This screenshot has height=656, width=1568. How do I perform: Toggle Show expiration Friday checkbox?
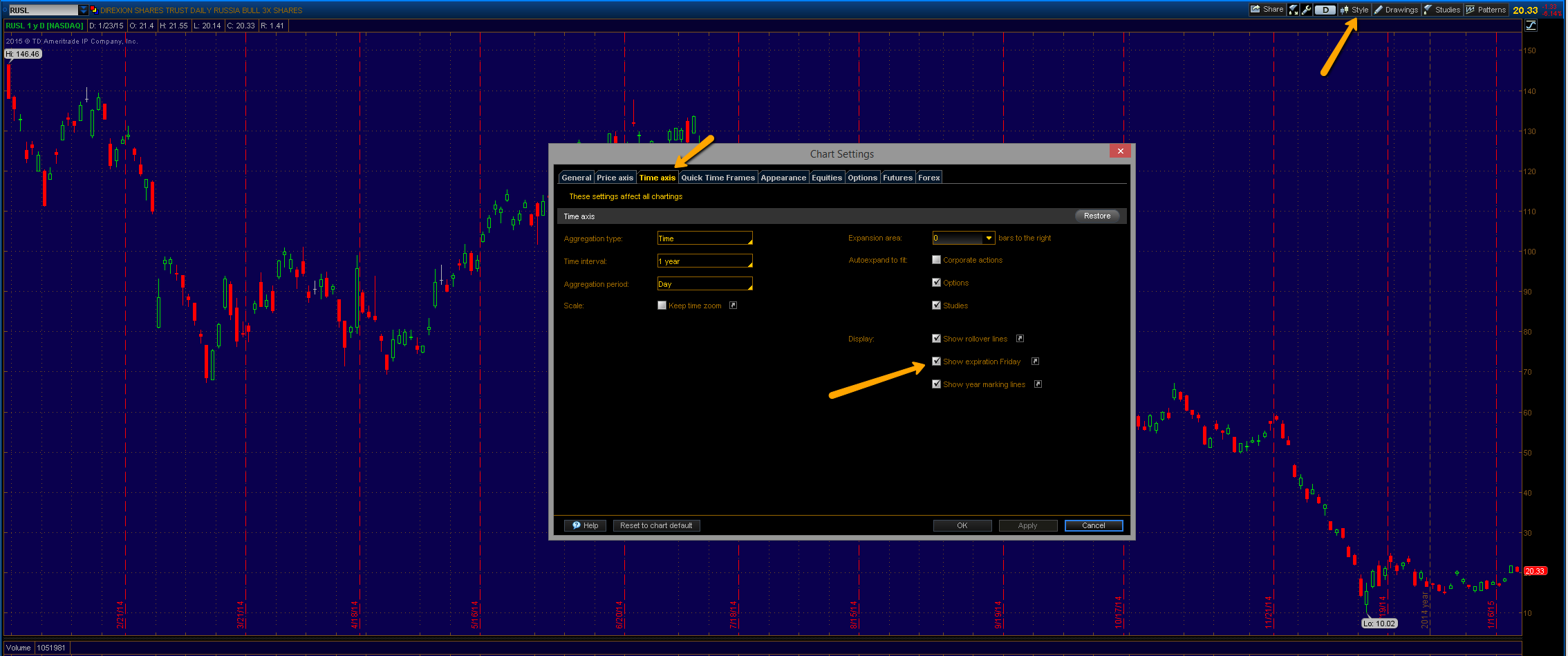click(x=936, y=361)
